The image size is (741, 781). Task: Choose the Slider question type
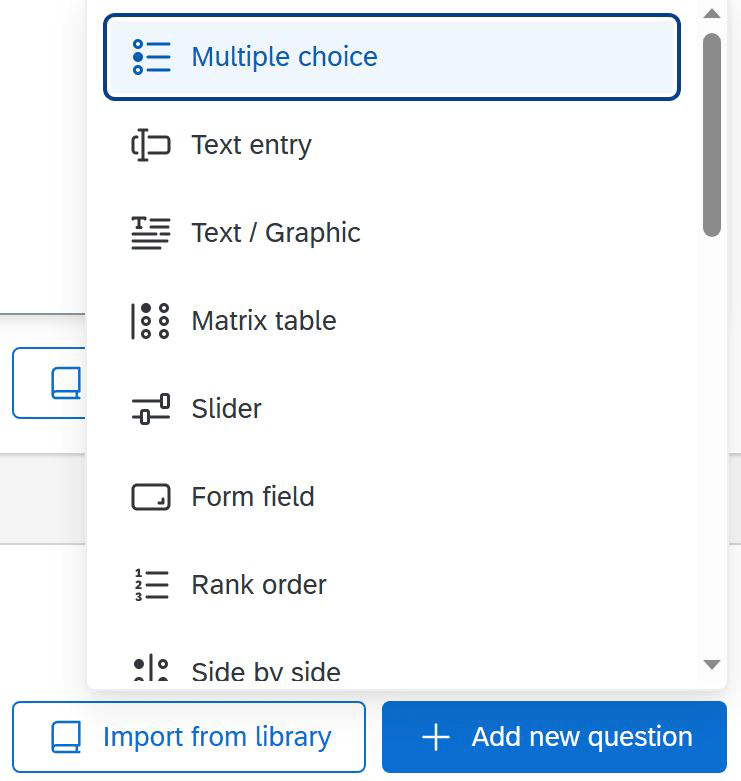392,409
